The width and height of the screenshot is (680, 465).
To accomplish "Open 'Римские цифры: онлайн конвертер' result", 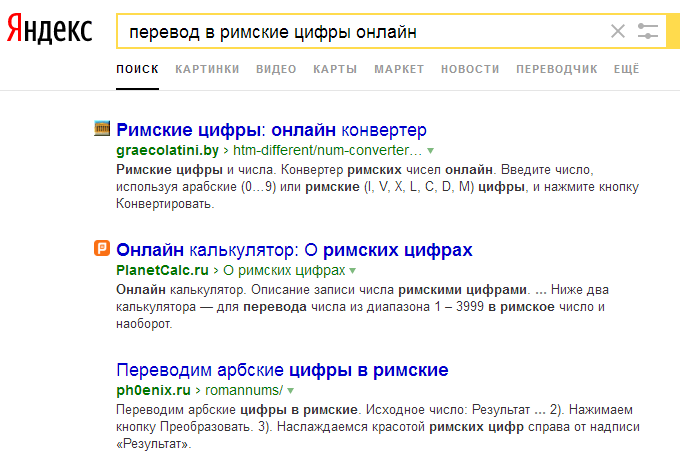I will 271,130.
